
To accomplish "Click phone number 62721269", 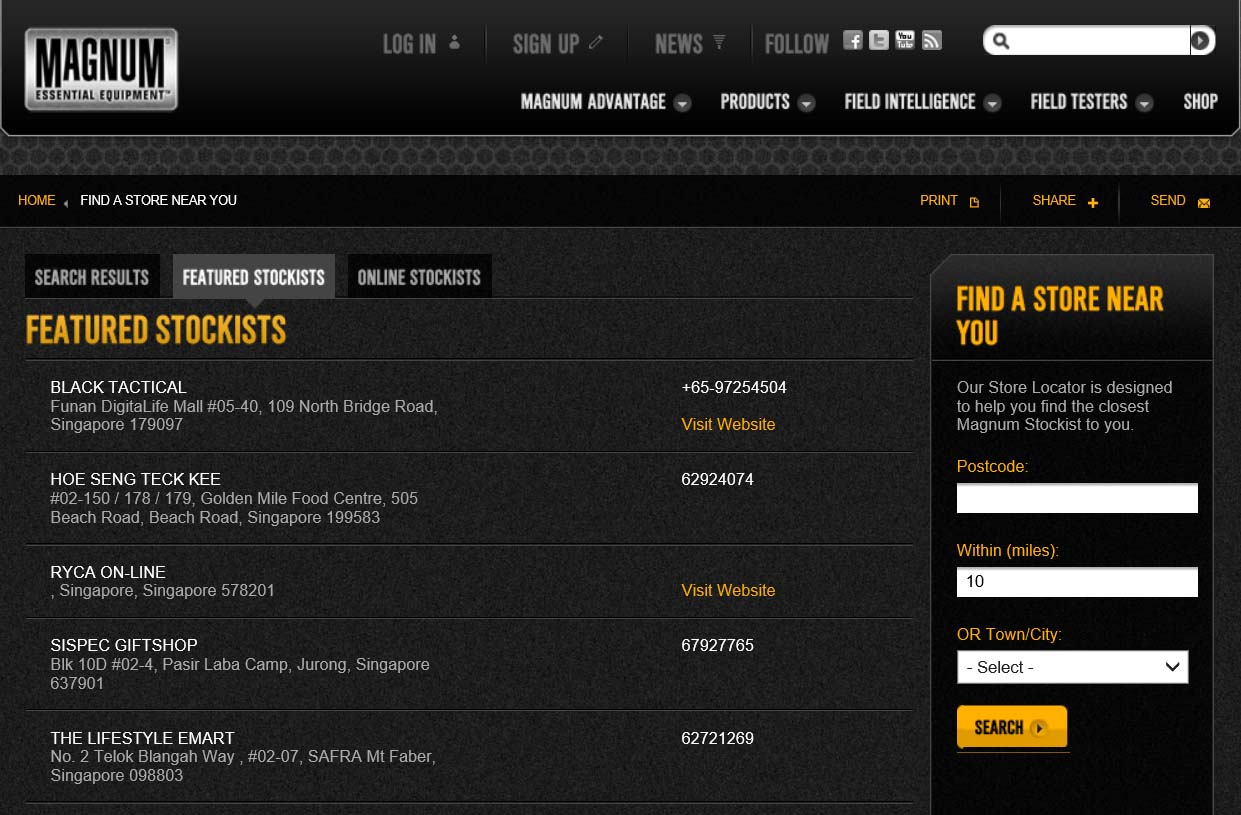I will [x=717, y=738].
